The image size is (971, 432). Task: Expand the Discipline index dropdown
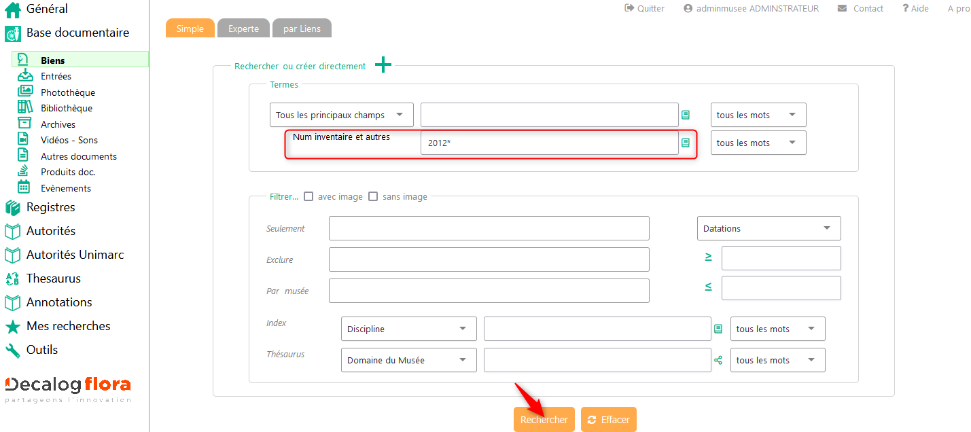(x=409, y=329)
